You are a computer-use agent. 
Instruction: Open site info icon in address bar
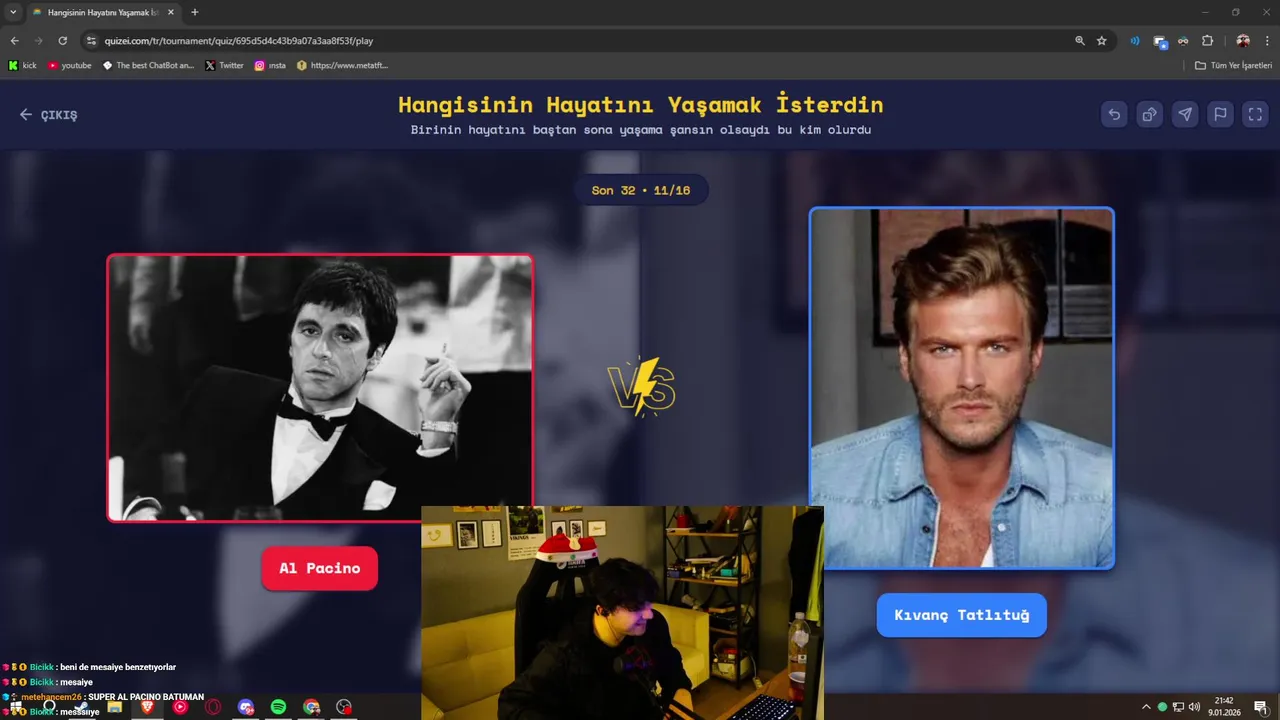(91, 41)
